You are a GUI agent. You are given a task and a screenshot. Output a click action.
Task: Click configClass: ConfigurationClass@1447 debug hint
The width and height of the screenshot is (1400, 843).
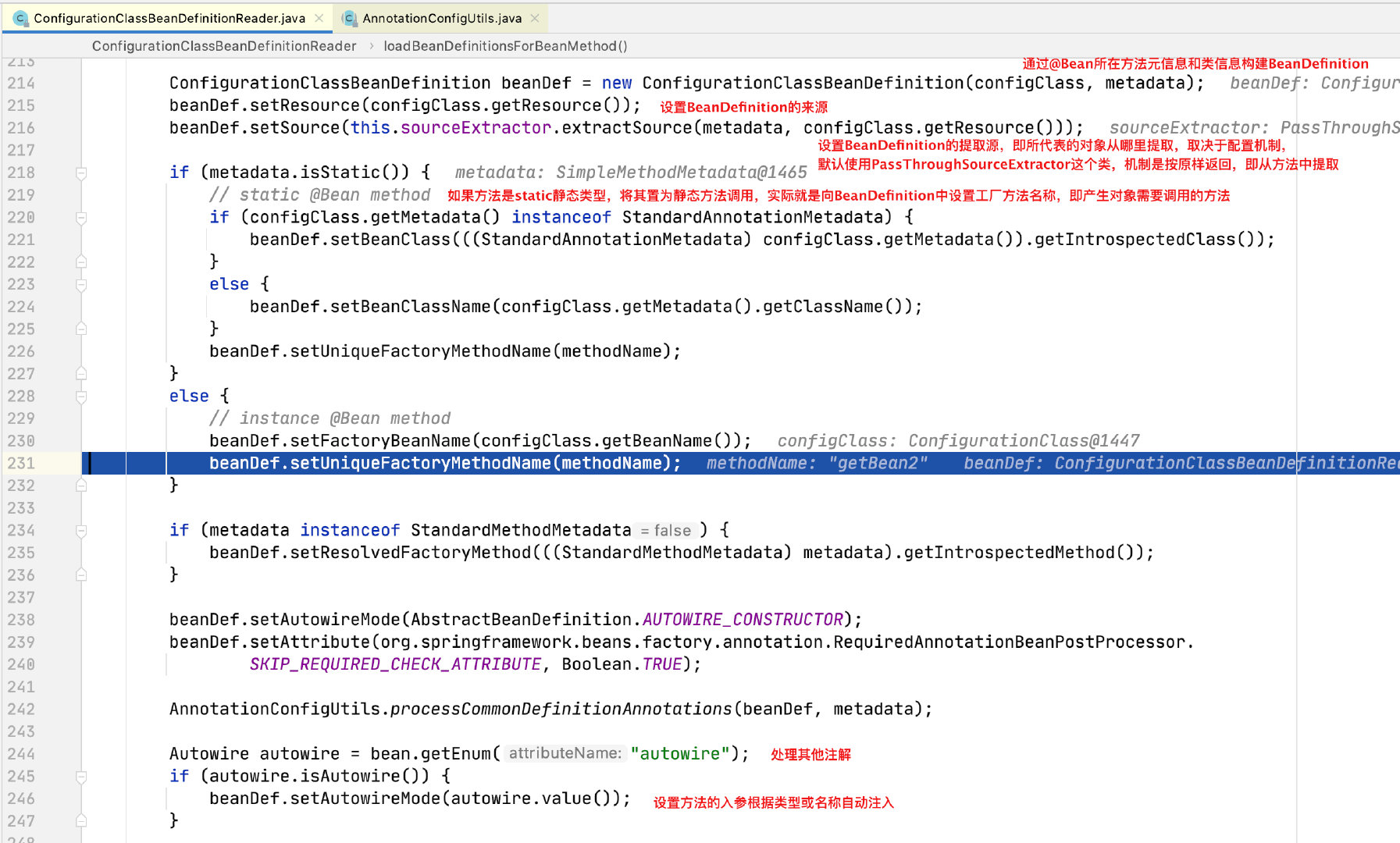[x=959, y=441]
